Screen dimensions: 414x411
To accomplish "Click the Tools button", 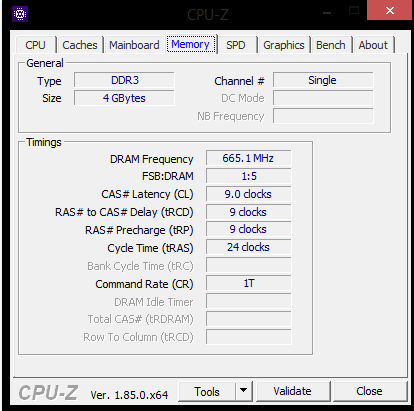I will click(207, 391).
